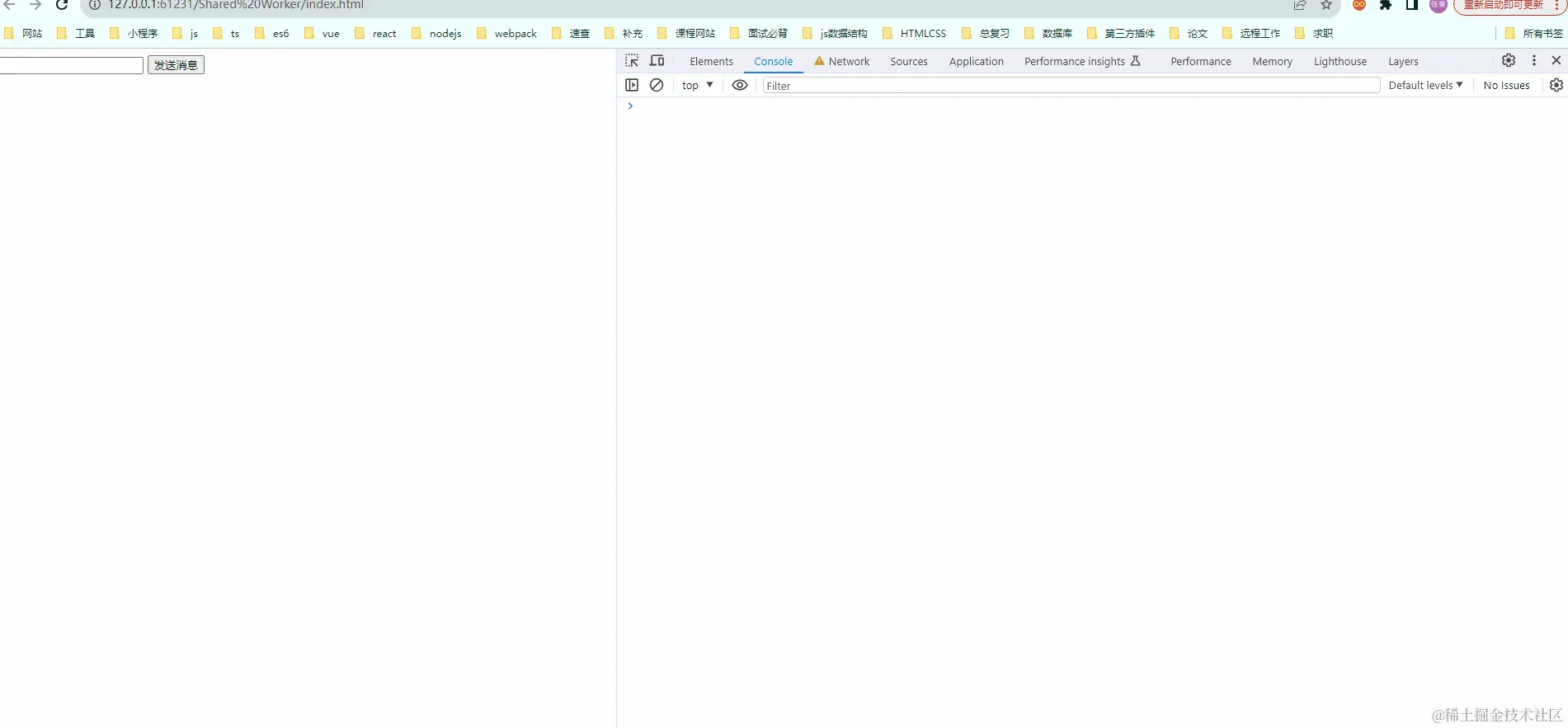Viewport: 1568px width, 728px height.
Task: Open the Extensions puzzle icon
Action: tap(1386, 5)
